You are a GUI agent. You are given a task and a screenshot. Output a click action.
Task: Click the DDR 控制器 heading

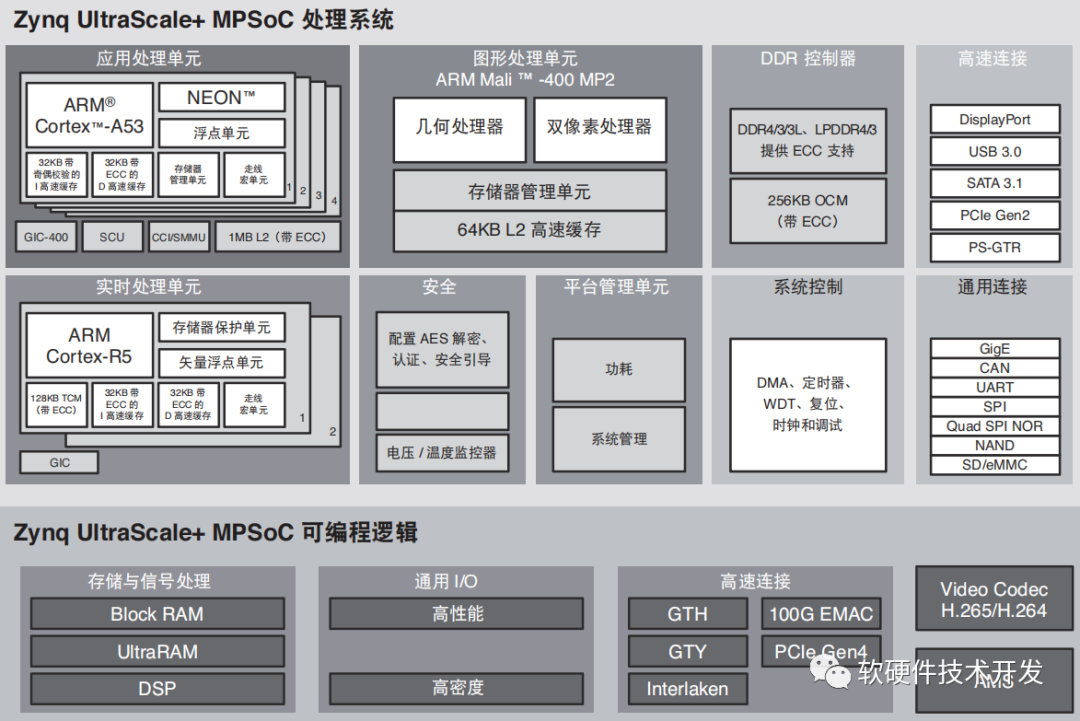808,59
